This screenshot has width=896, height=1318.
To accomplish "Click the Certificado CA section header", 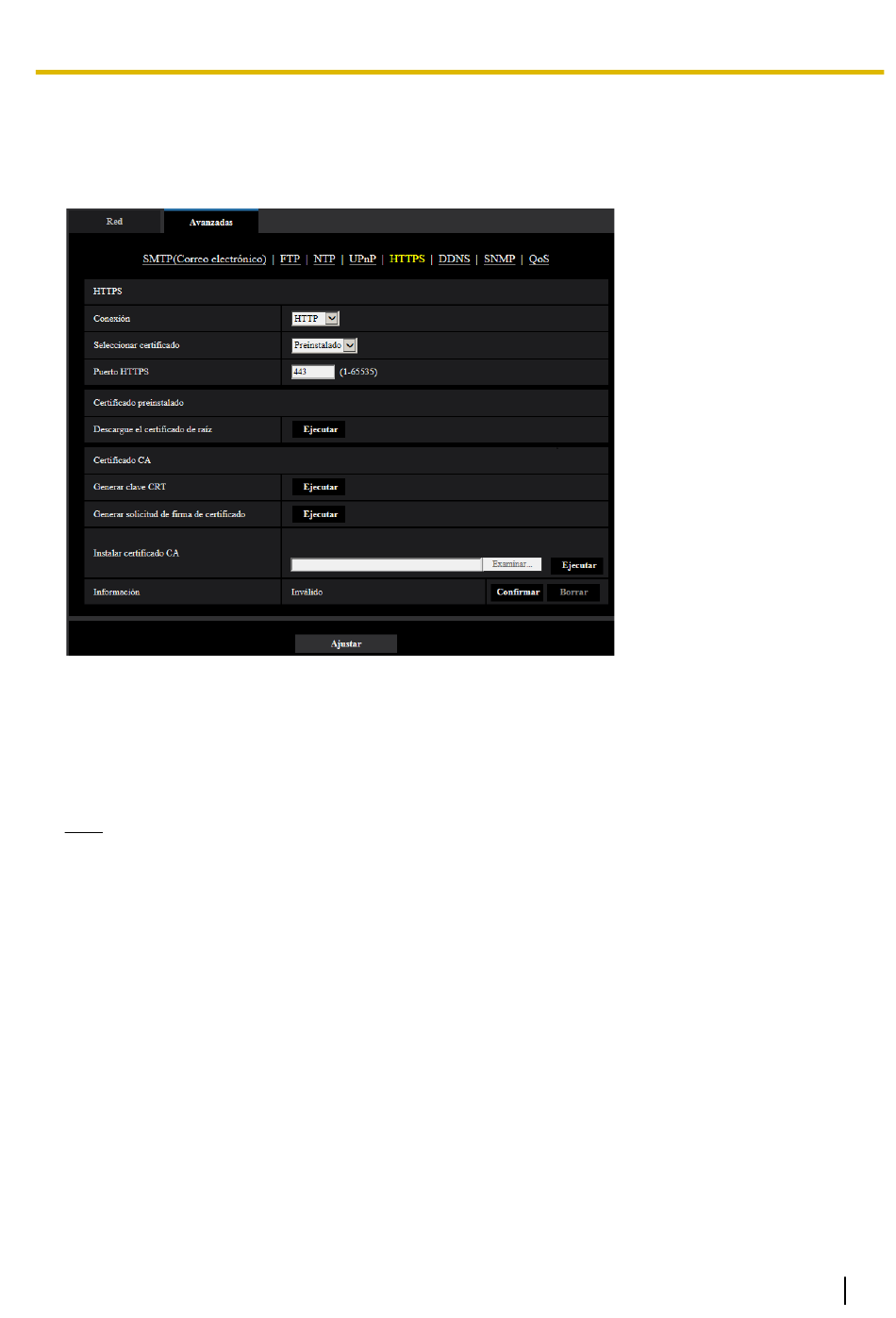I will tap(122, 460).
